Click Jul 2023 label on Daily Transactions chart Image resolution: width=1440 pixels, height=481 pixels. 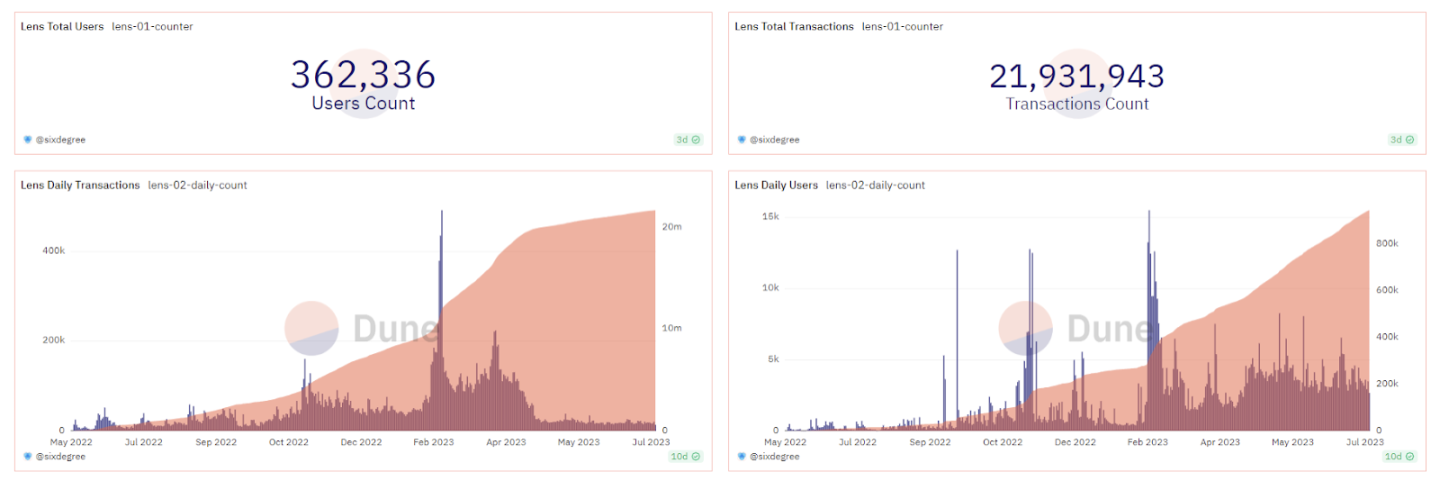point(651,441)
